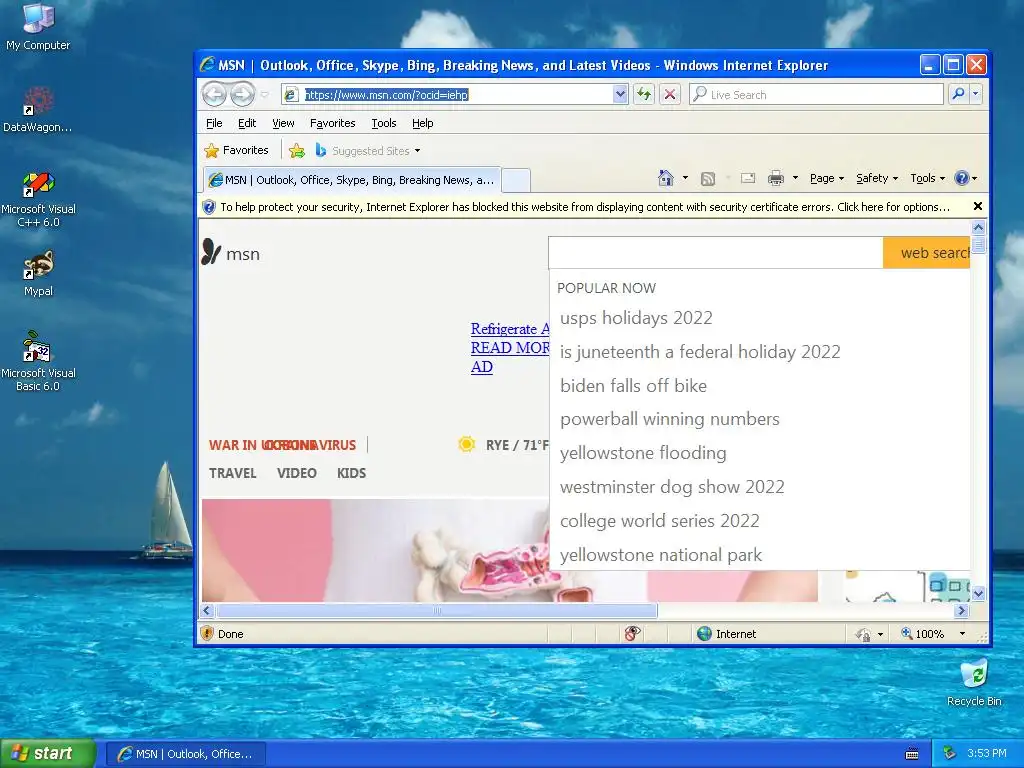Viewport: 1024px width, 768px height.
Task: Select the Mypal desktop icon
Action: point(39,274)
